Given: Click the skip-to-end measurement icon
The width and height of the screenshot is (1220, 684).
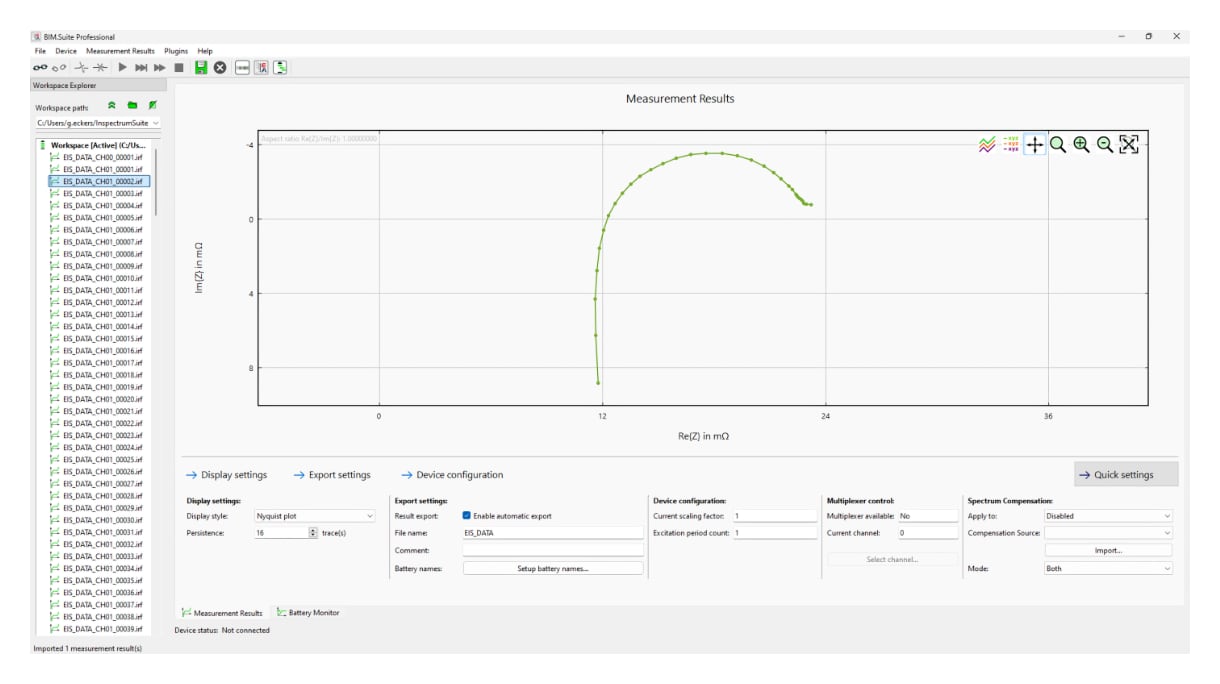Looking at the screenshot, I should (x=141, y=67).
